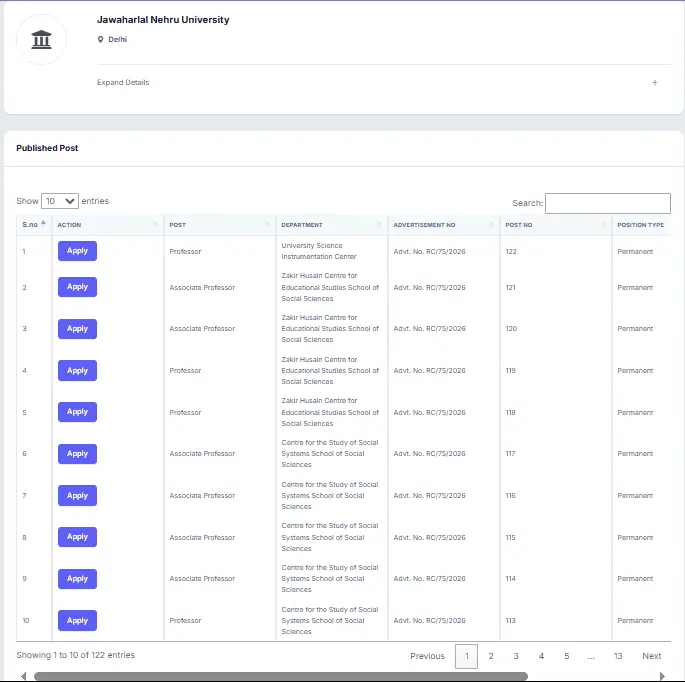Apply for post number 113 Professor
This screenshot has width=685, height=682.
tap(77, 620)
